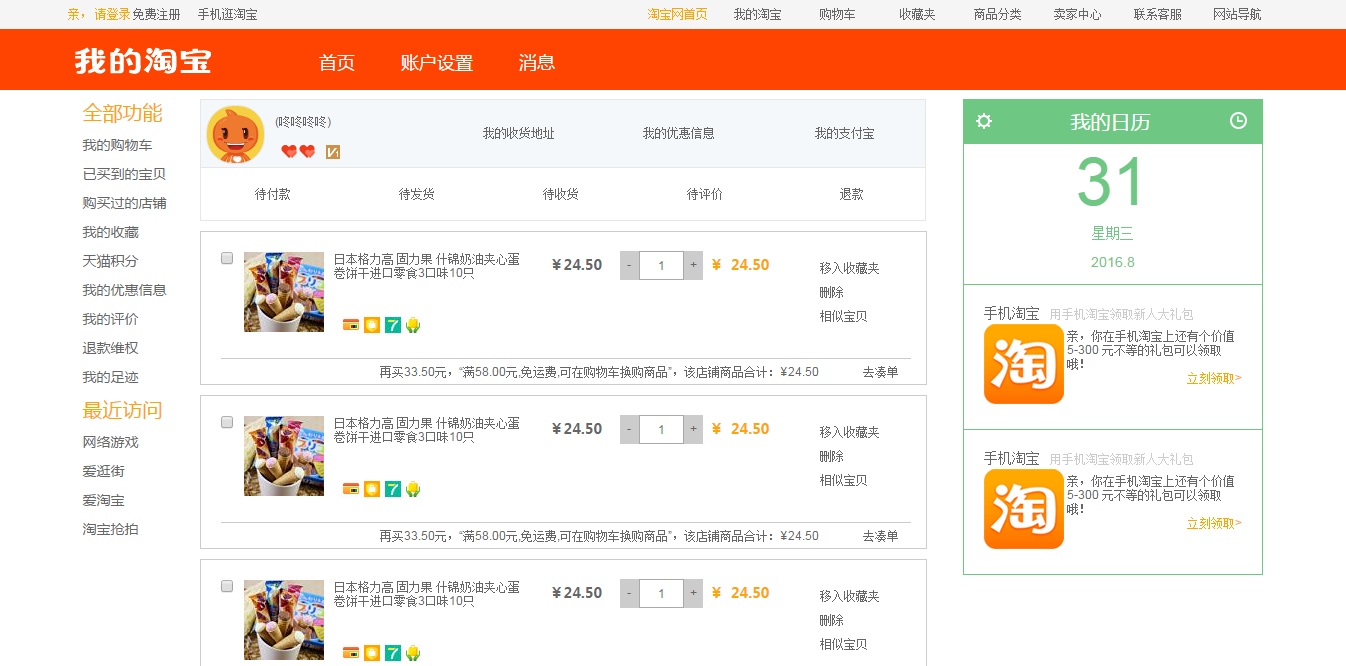This screenshot has width=1346, height=666.
Task: Click the third item's quantity input field
Action: click(x=661, y=593)
